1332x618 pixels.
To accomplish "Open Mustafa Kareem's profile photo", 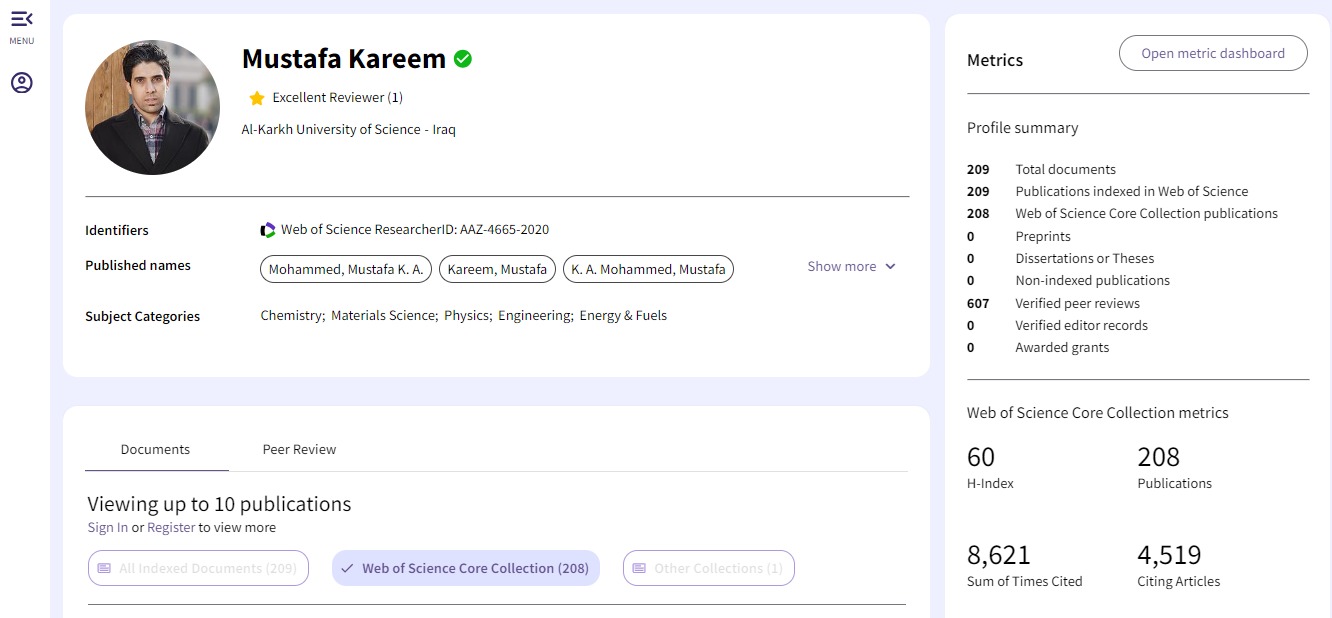I will pyautogui.click(x=153, y=108).
